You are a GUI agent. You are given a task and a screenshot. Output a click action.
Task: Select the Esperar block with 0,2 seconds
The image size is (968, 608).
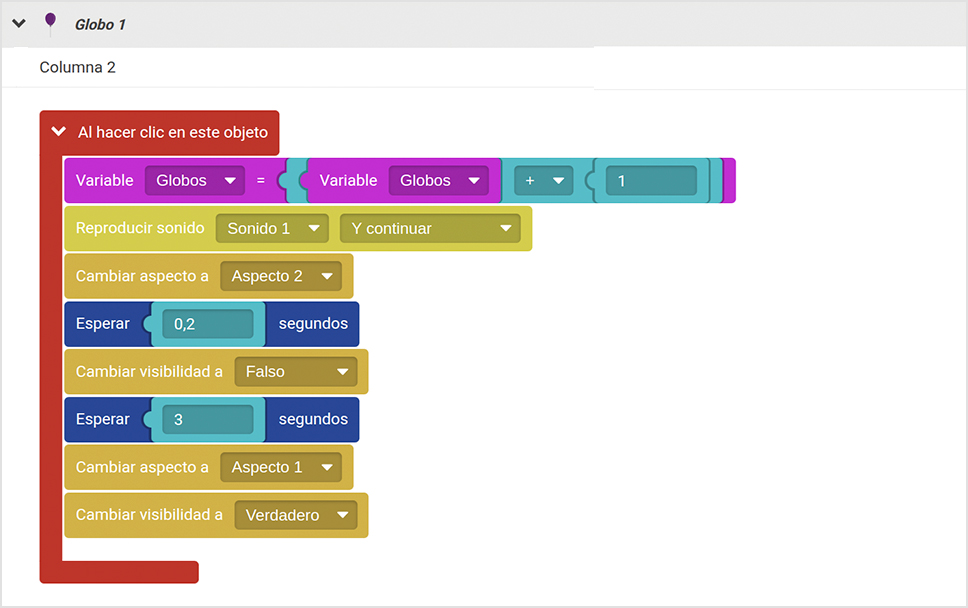[x=212, y=324]
